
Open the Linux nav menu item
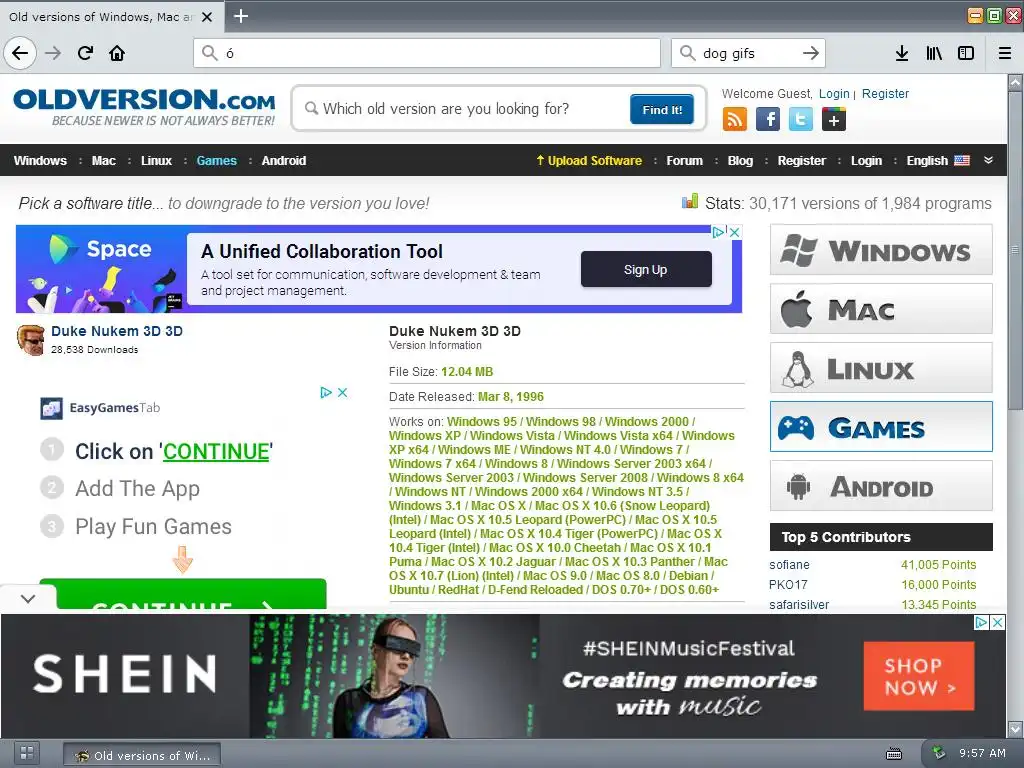click(x=156, y=161)
